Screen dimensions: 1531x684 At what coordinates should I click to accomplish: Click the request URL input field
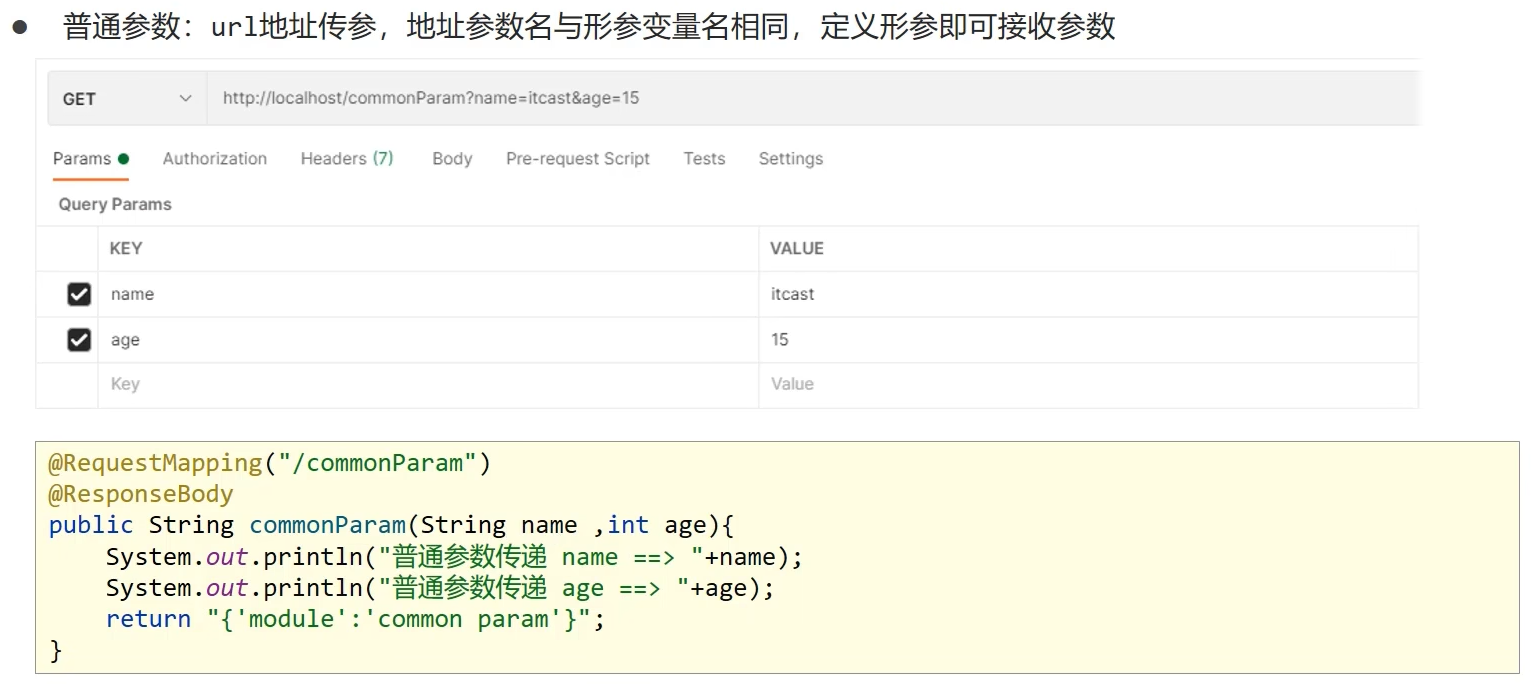[x=813, y=98]
